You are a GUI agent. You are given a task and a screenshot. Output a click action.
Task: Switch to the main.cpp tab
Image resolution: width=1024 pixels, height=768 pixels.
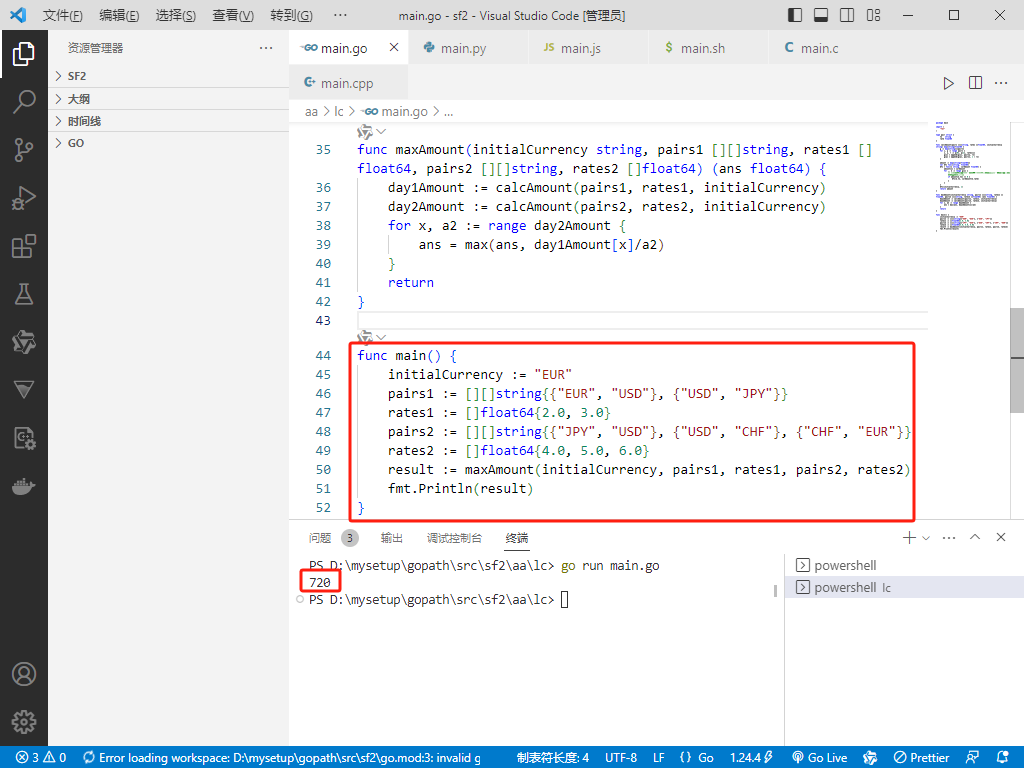(347, 83)
